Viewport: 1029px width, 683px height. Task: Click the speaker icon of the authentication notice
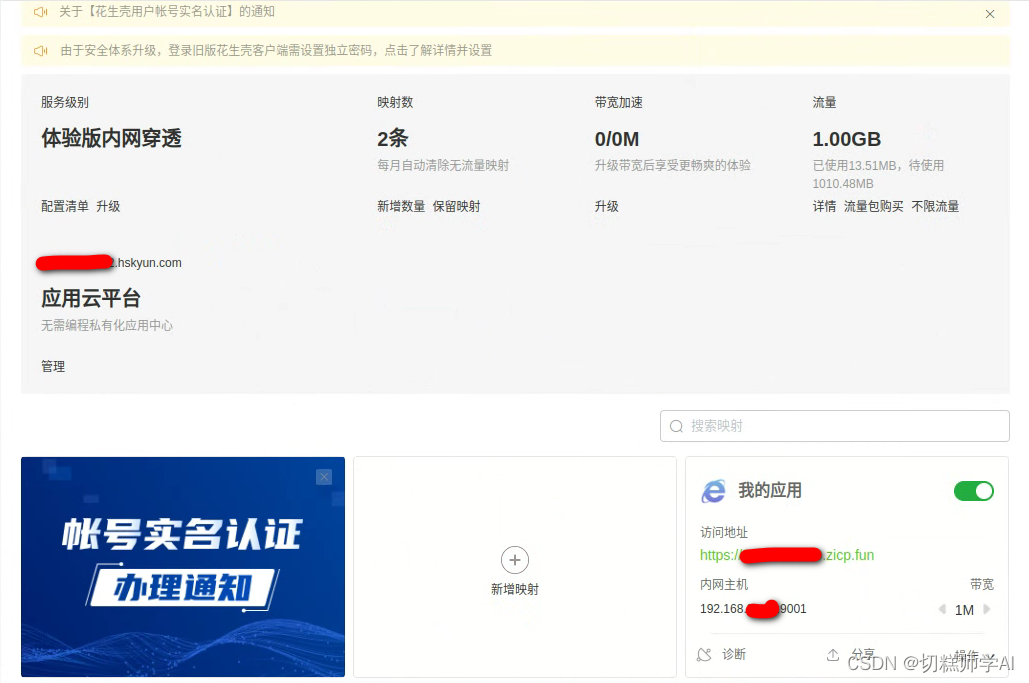tap(41, 12)
